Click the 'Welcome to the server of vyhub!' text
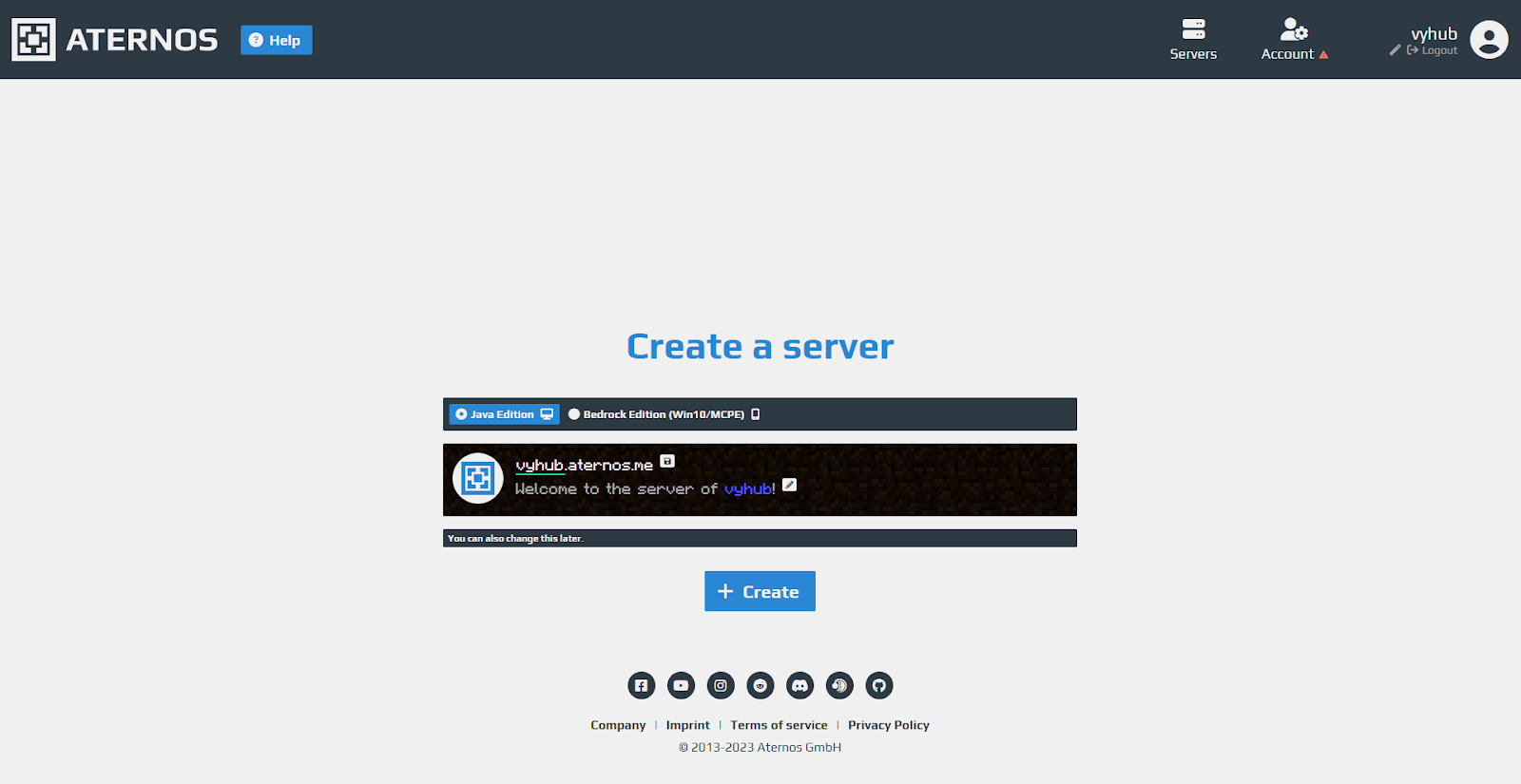 coord(645,488)
